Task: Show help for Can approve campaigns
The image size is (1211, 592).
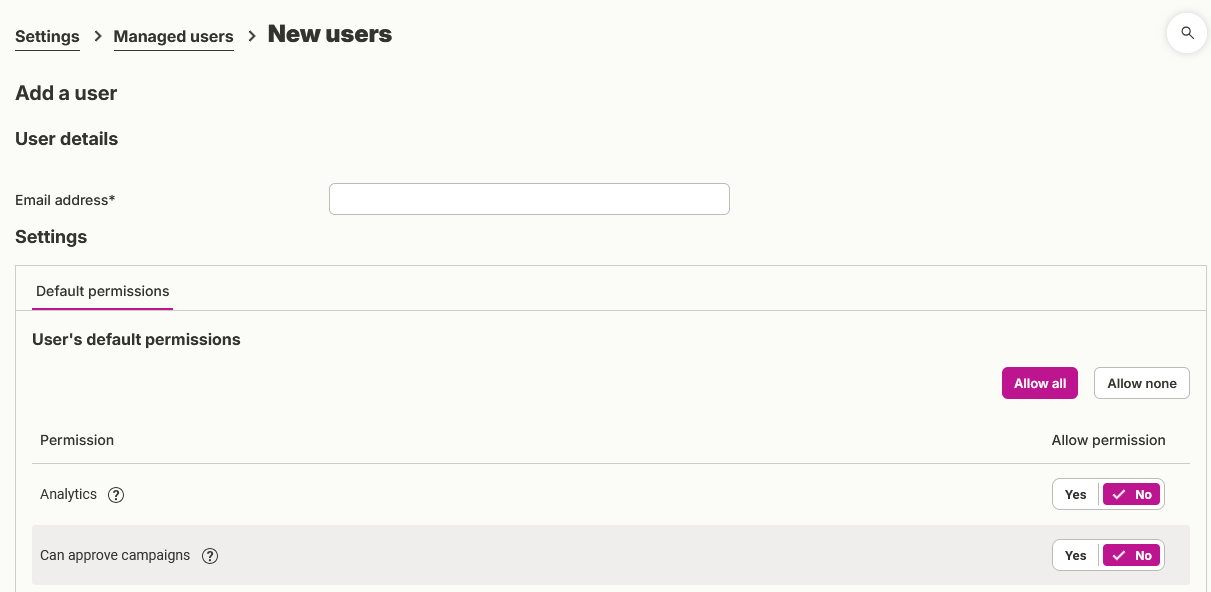Action: click(210, 556)
